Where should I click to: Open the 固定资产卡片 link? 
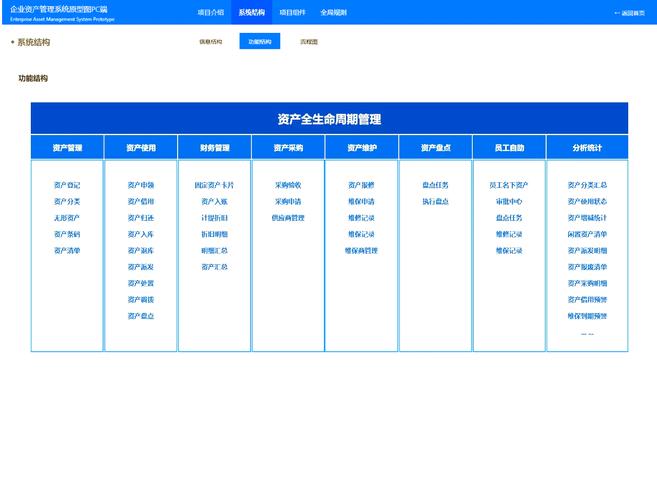point(214,185)
